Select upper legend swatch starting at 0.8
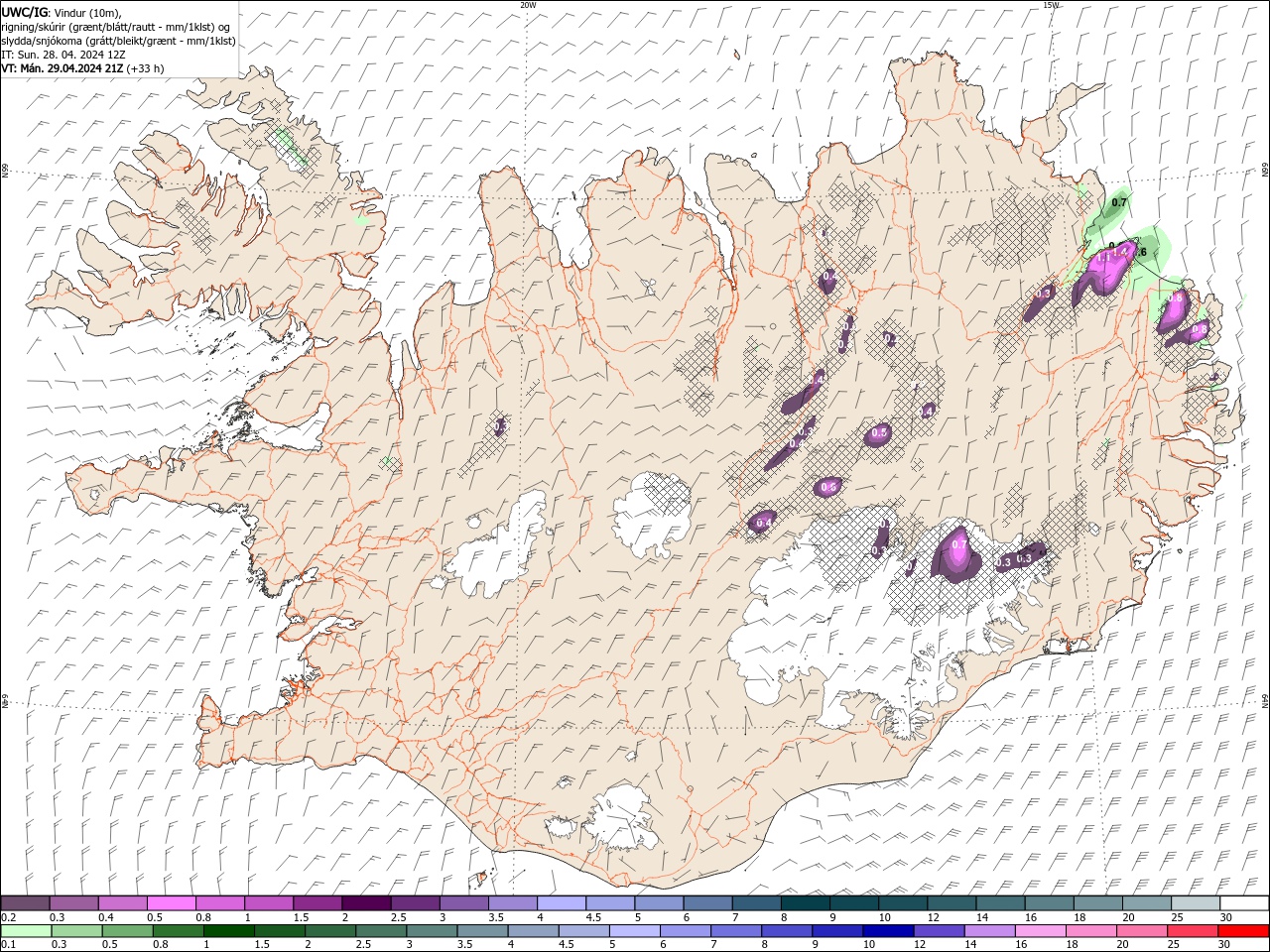 tap(219, 902)
